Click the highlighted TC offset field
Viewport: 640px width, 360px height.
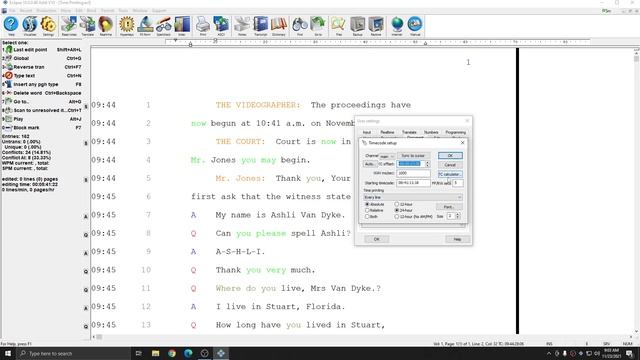pyautogui.click(x=411, y=164)
